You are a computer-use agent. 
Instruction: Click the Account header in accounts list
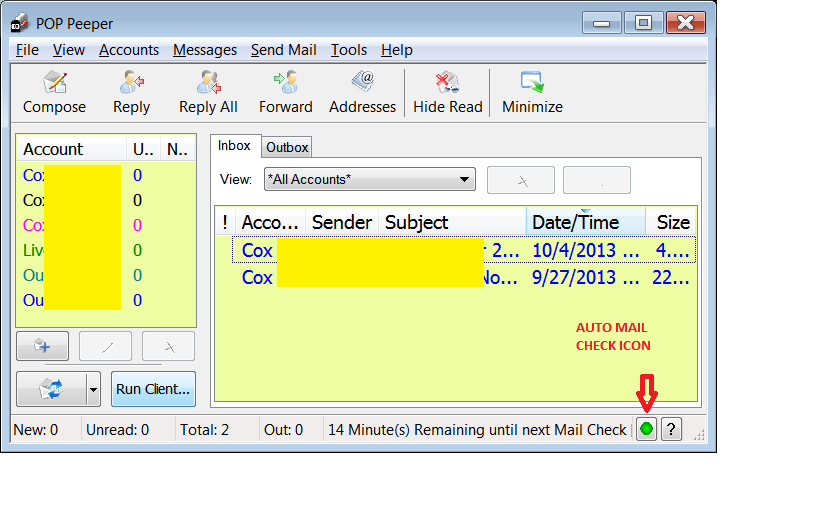tap(71, 149)
